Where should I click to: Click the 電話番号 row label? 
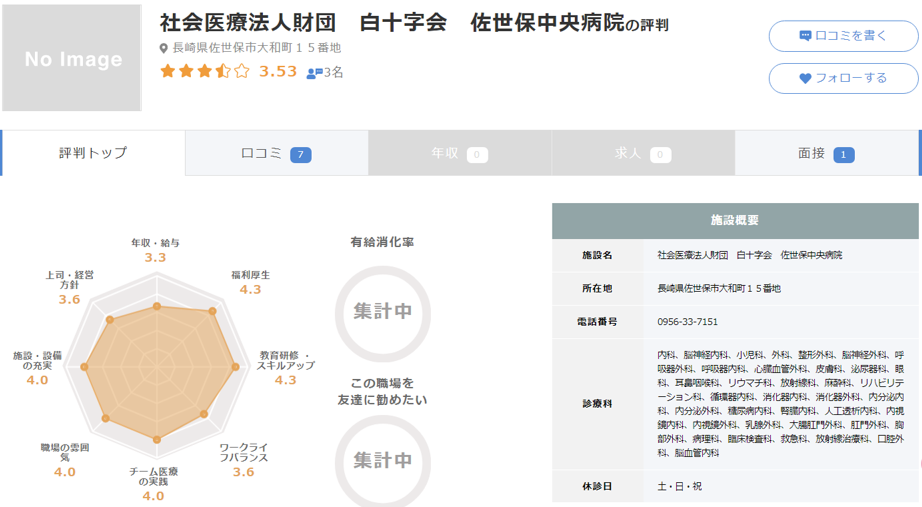[x=597, y=322]
